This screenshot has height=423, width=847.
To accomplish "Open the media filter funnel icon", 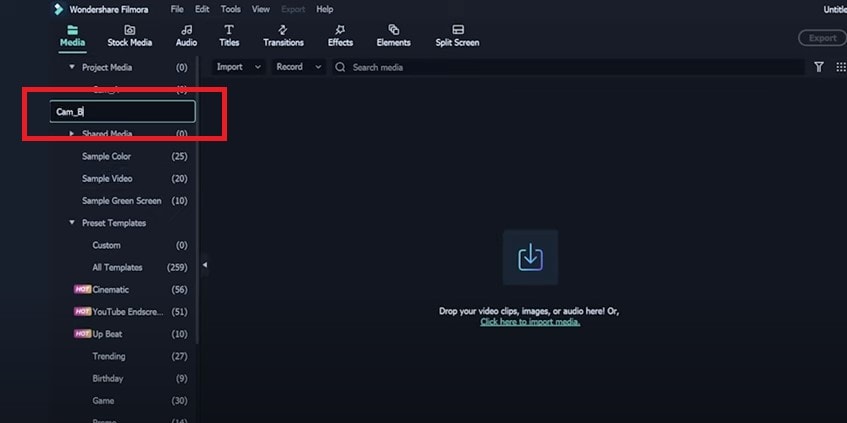I will click(819, 67).
